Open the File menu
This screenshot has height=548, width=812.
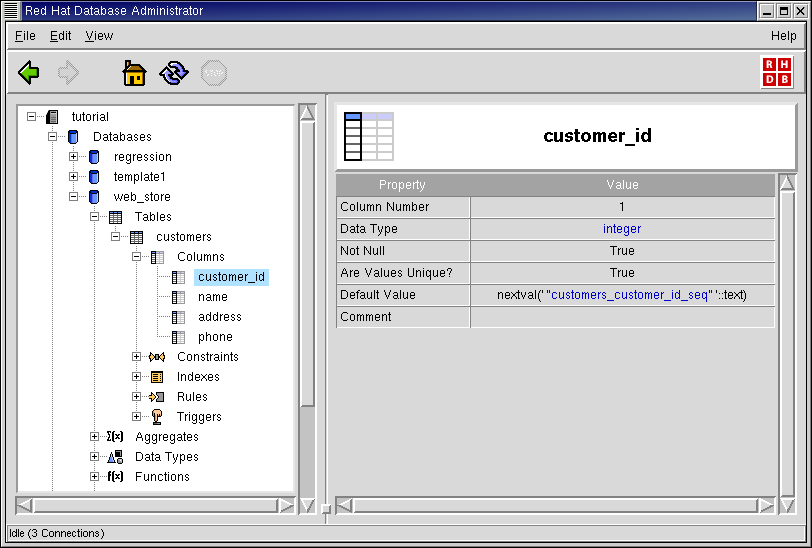[25, 36]
